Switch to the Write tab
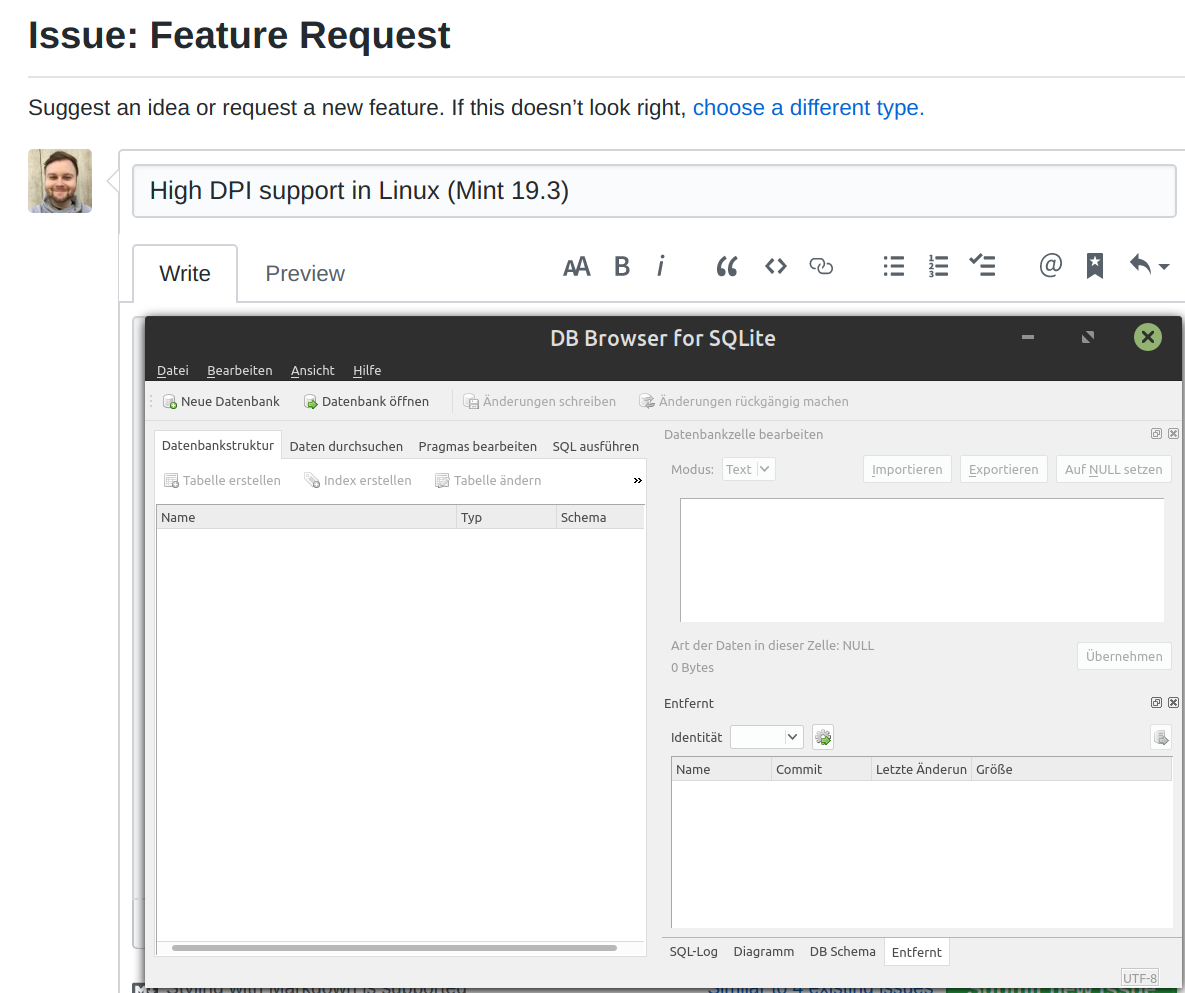 (x=185, y=274)
